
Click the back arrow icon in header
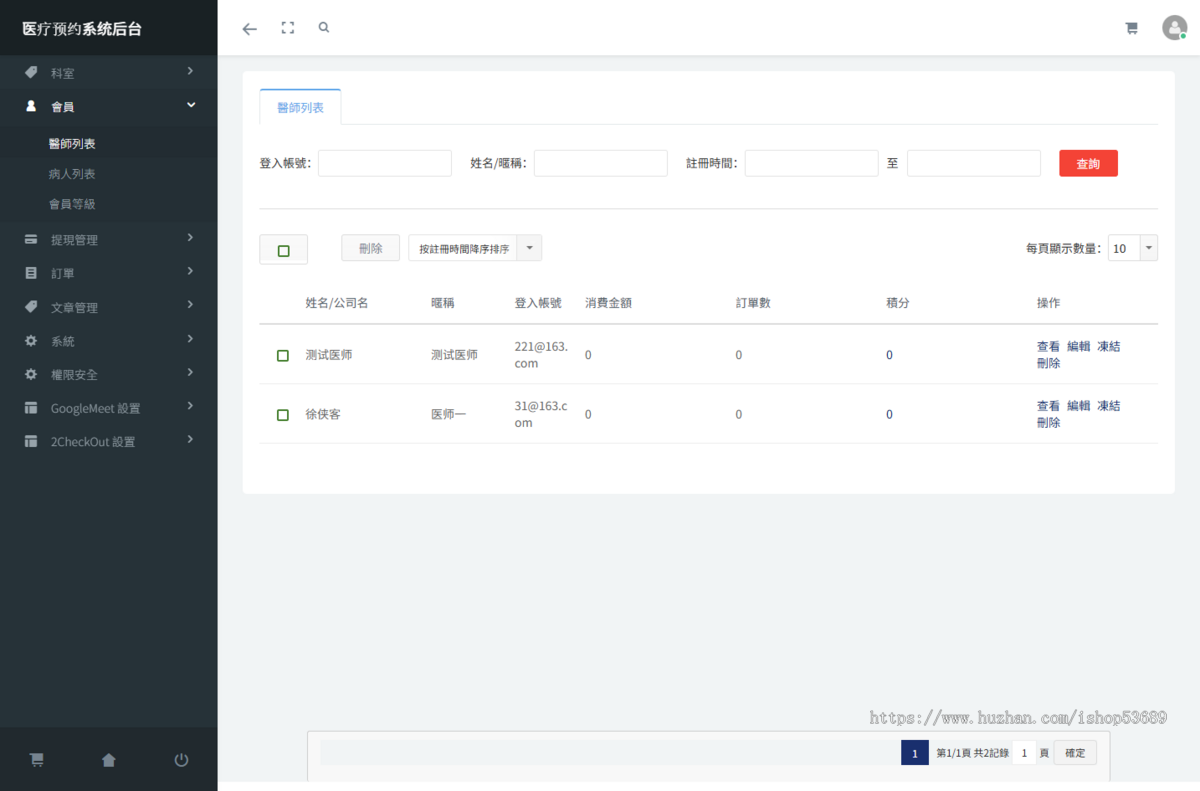(250, 29)
